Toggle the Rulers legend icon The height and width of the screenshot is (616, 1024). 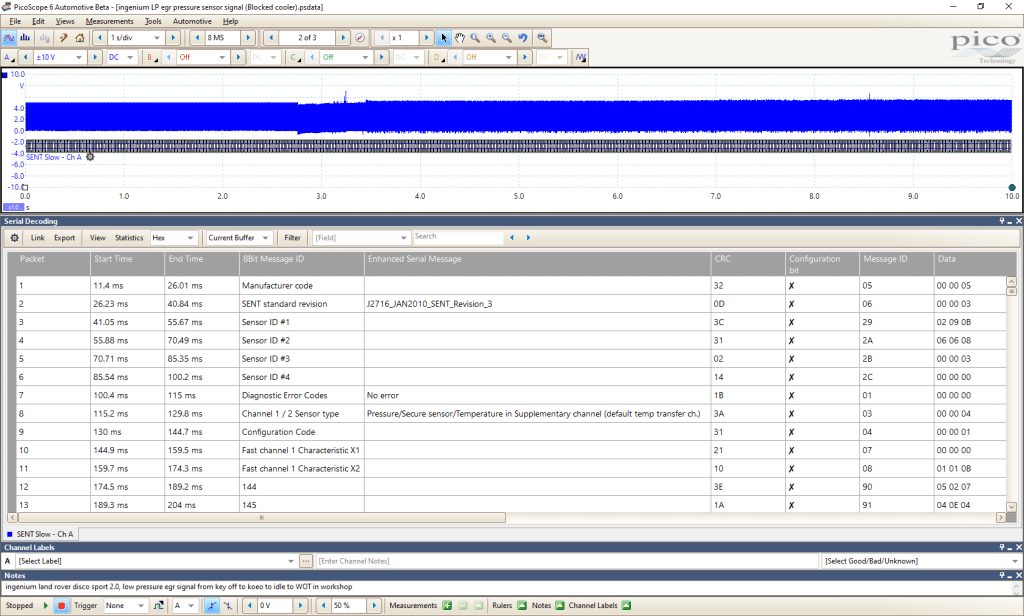pyautogui.click(x=522, y=606)
